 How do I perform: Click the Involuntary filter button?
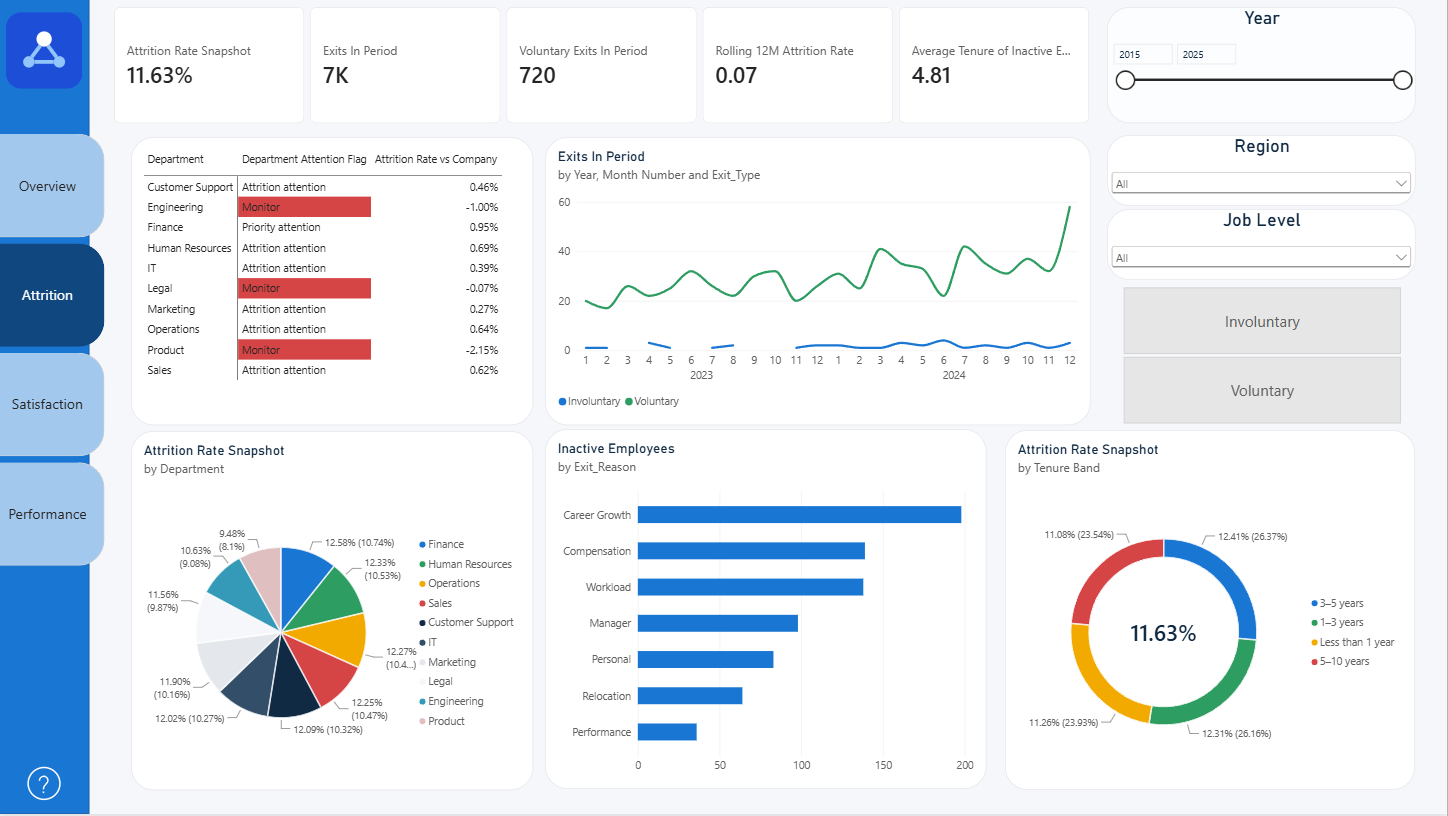tap(1262, 321)
